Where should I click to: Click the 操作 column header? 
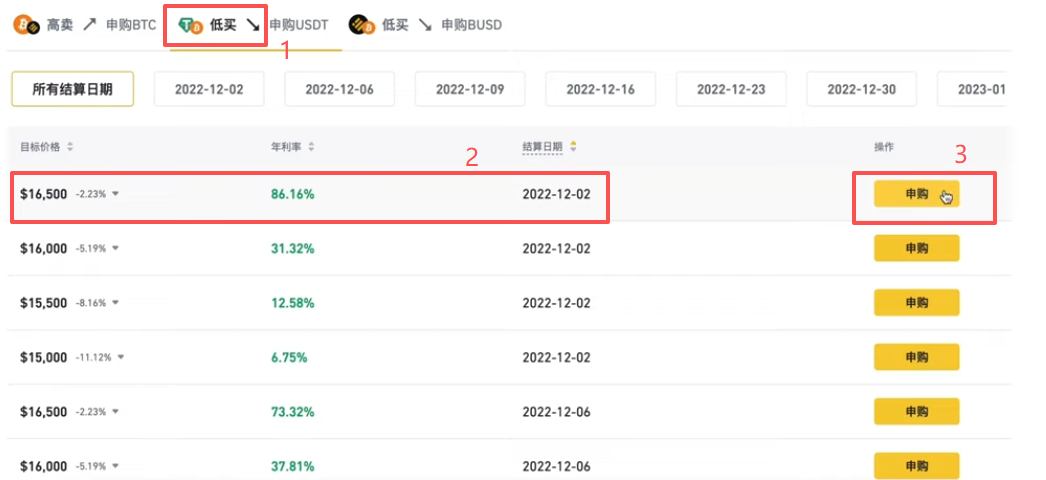tap(884, 147)
